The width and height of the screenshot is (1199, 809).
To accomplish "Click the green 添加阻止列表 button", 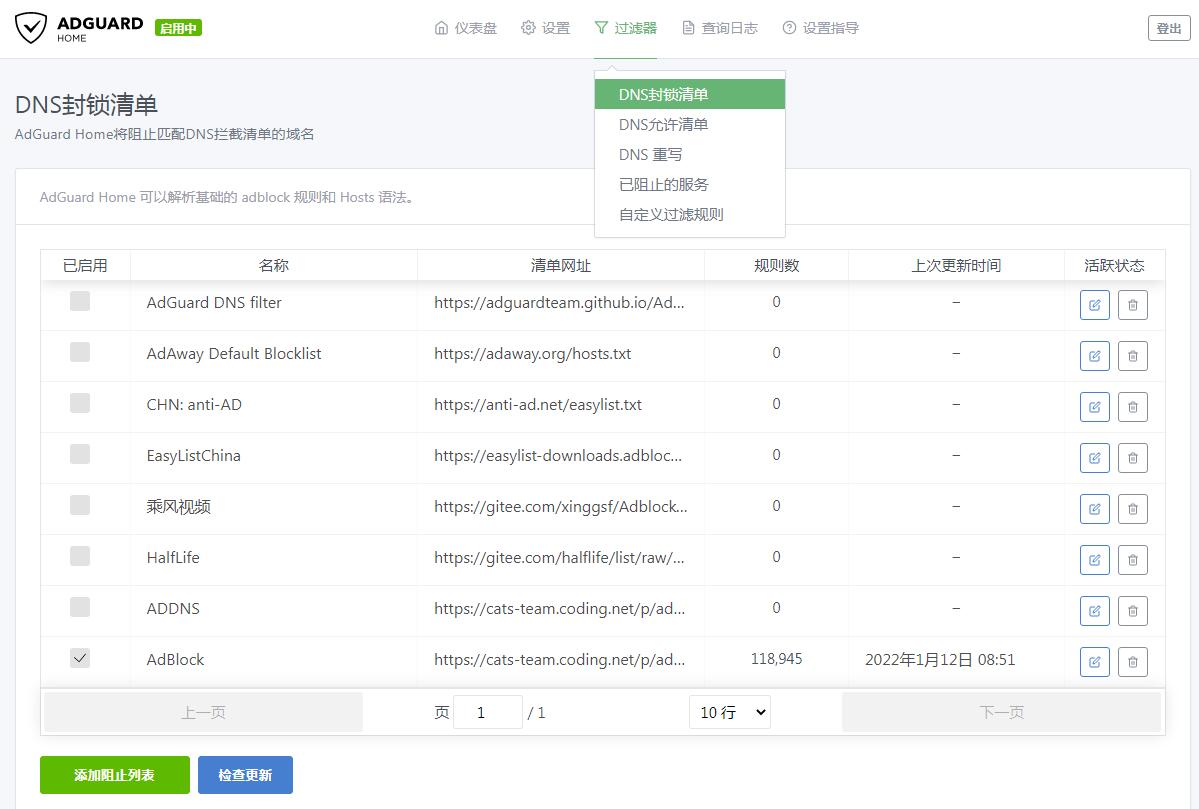I will [114, 774].
